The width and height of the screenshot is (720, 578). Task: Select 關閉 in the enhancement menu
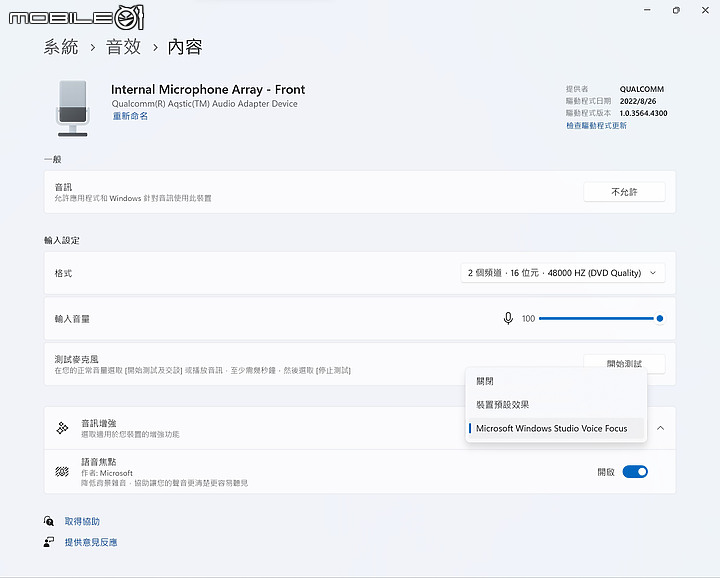[556, 381]
